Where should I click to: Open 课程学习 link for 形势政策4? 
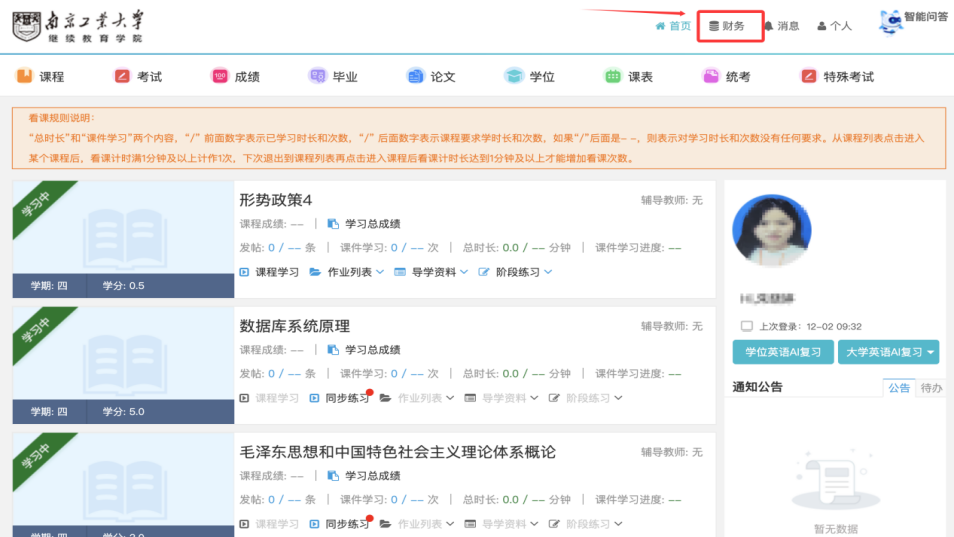coord(270,272)
